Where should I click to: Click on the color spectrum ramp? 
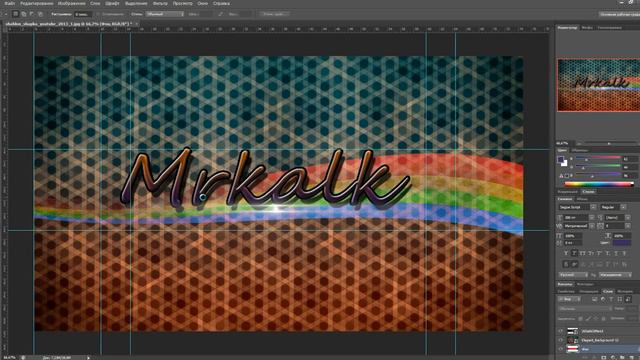click(x=599, y=184)
